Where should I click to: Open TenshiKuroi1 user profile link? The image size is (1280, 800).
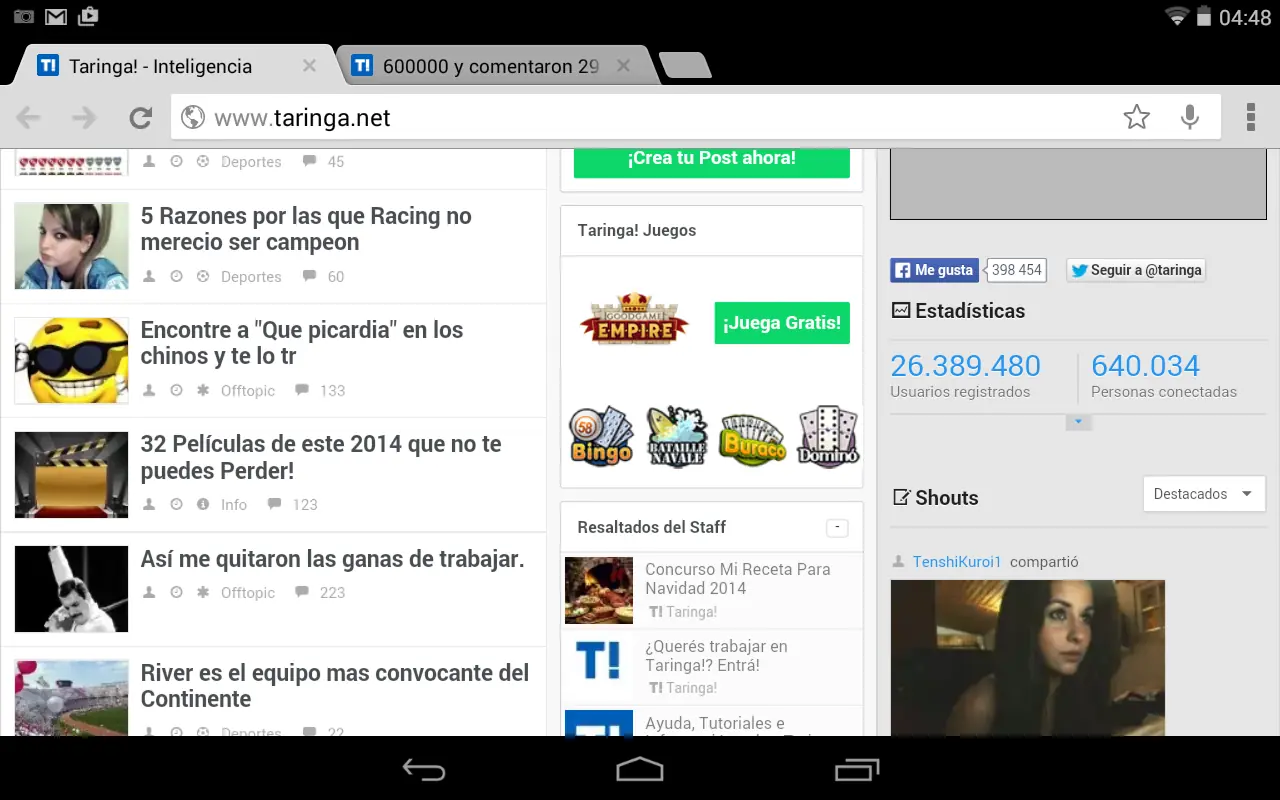[957, 562]
